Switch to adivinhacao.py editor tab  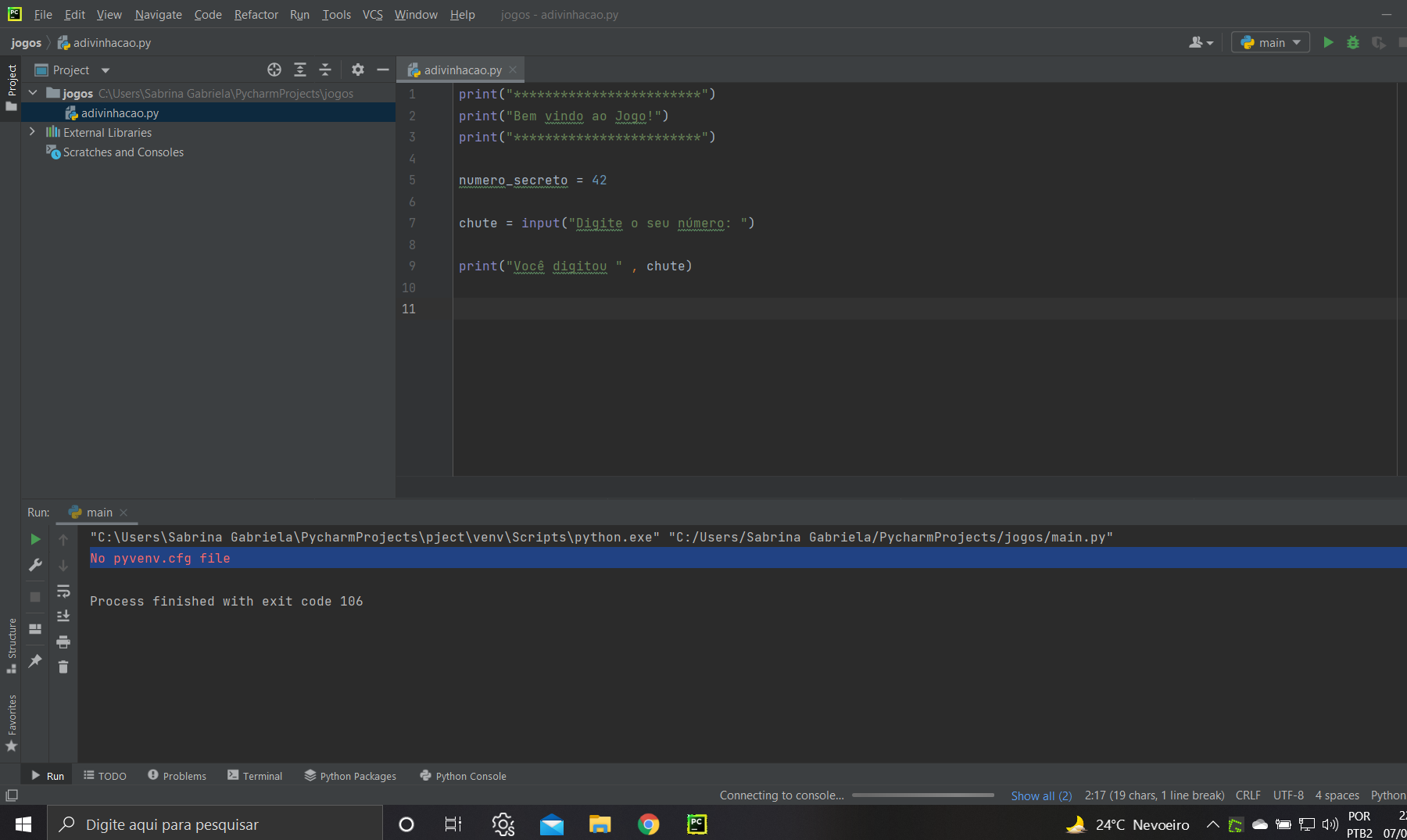(462, 70)
